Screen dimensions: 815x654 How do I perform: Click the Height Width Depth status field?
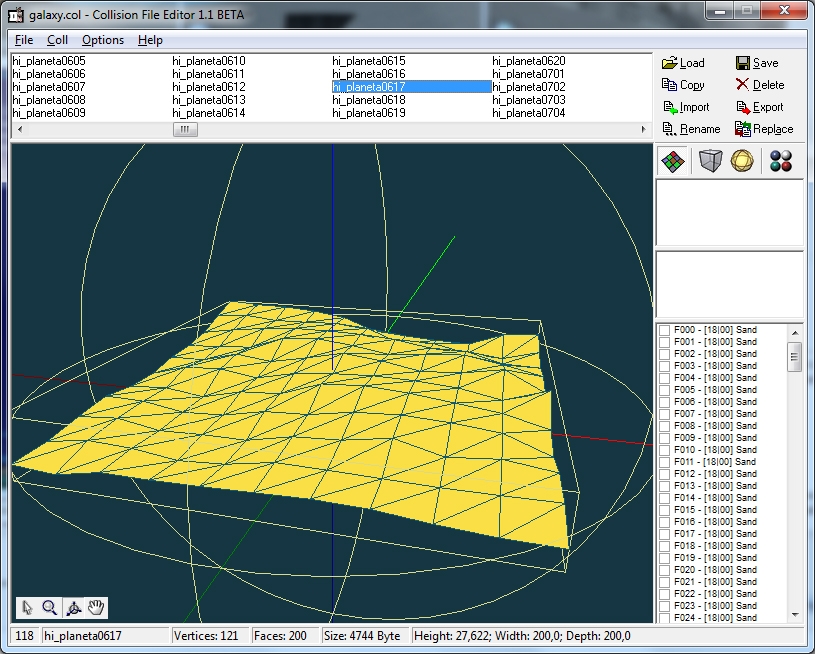pyautogui.click(x=608, y=636)
